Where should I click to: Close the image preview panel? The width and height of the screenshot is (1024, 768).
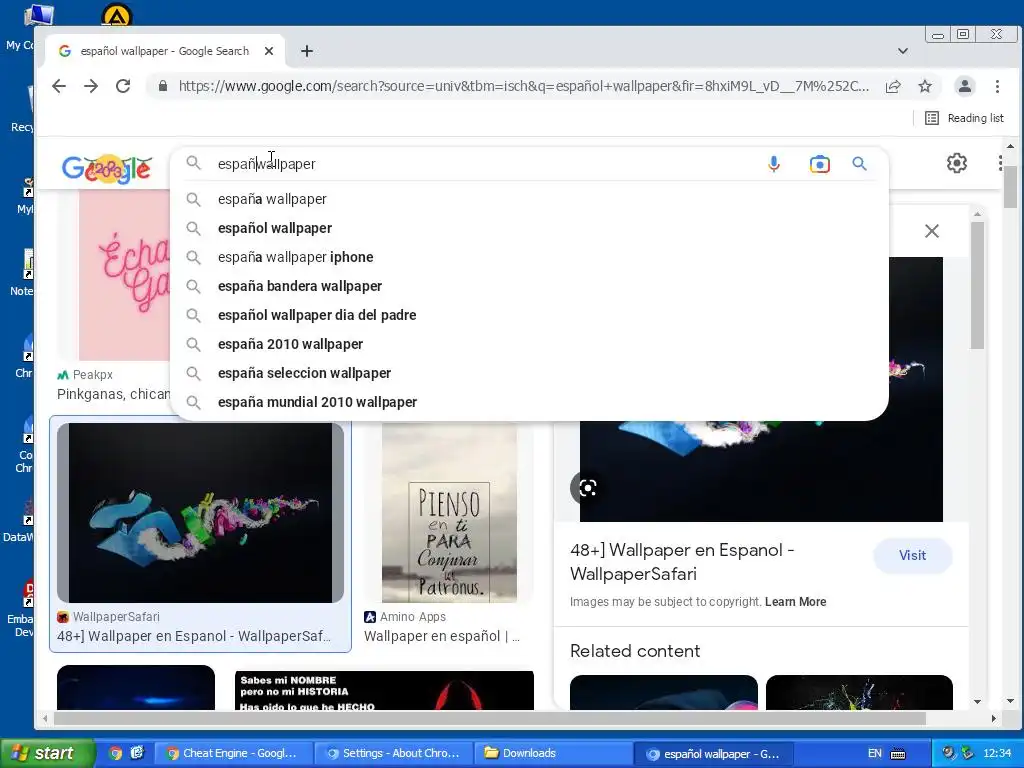[932, 231]
